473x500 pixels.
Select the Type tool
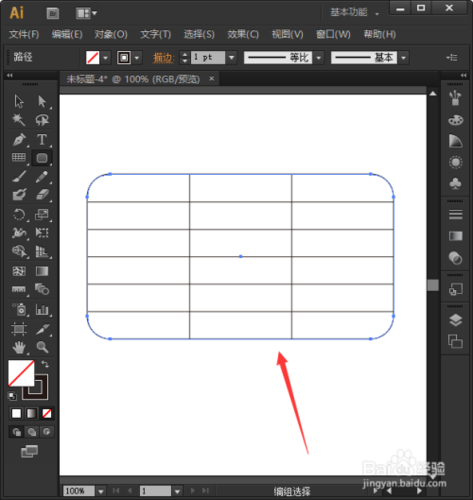coord(42,140)
